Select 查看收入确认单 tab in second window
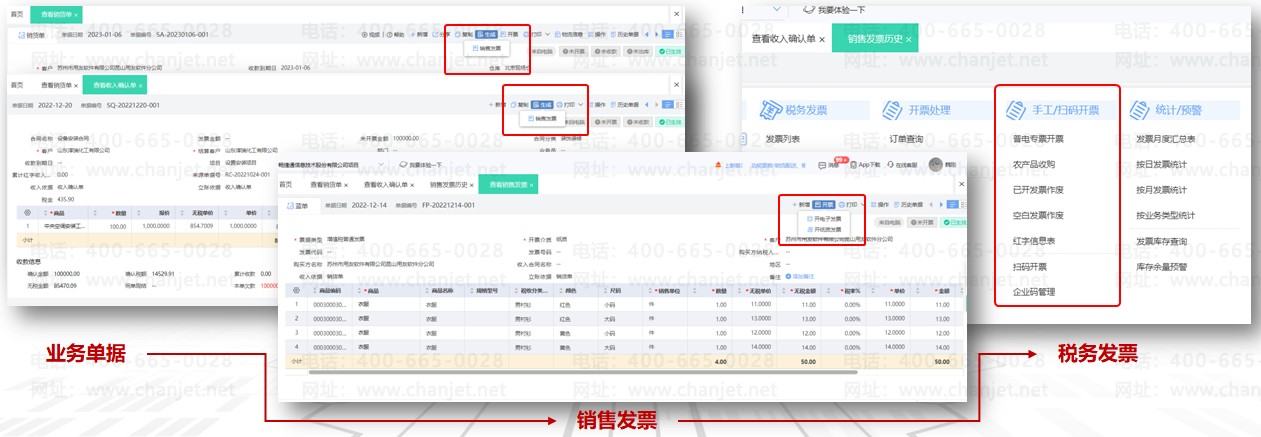This screenshot has width=1261, height=437. coord(115,86)
